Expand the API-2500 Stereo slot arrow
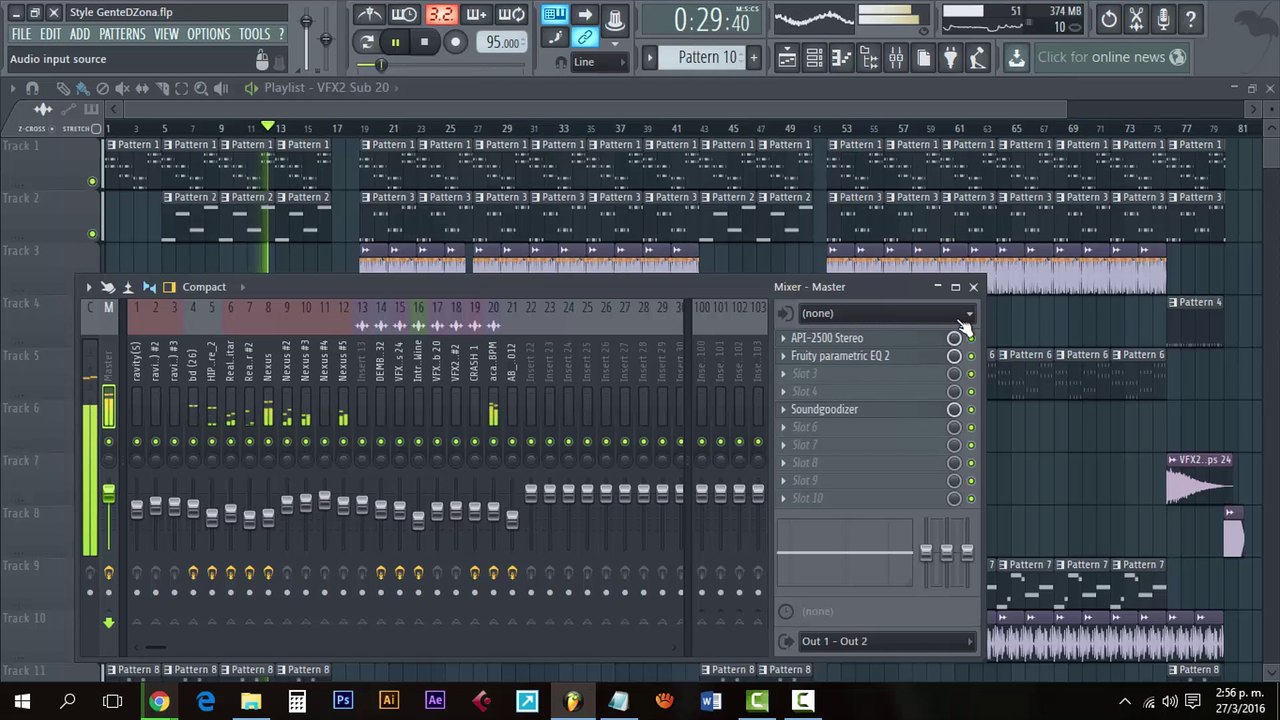Image resolution: width=1280 pixels, height=720 pixels. pyautogui.click(x=784, y=338)
